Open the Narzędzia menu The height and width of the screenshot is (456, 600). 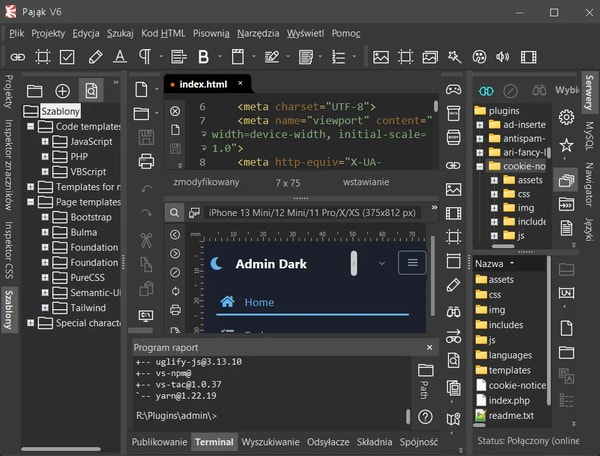[x=258, y=33]
